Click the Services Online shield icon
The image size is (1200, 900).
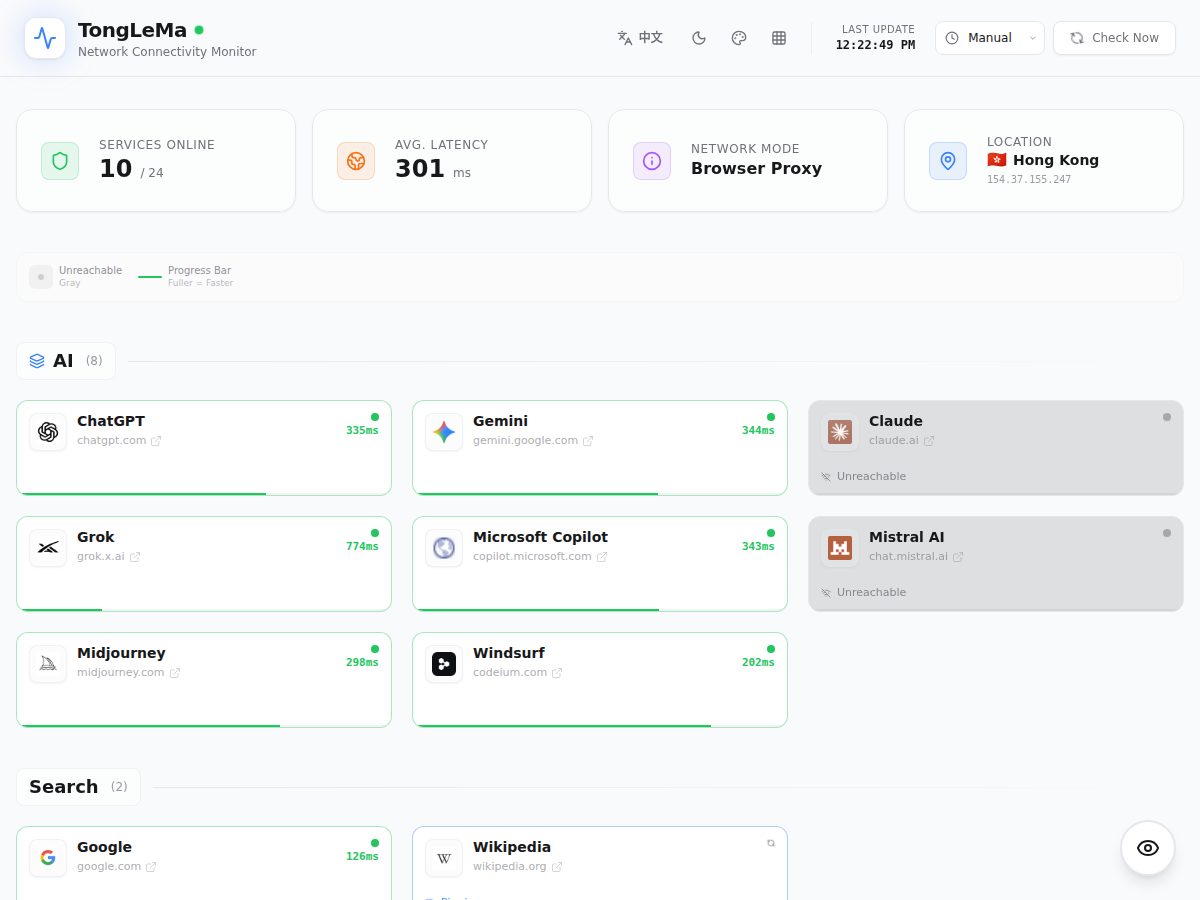[60, 160]
